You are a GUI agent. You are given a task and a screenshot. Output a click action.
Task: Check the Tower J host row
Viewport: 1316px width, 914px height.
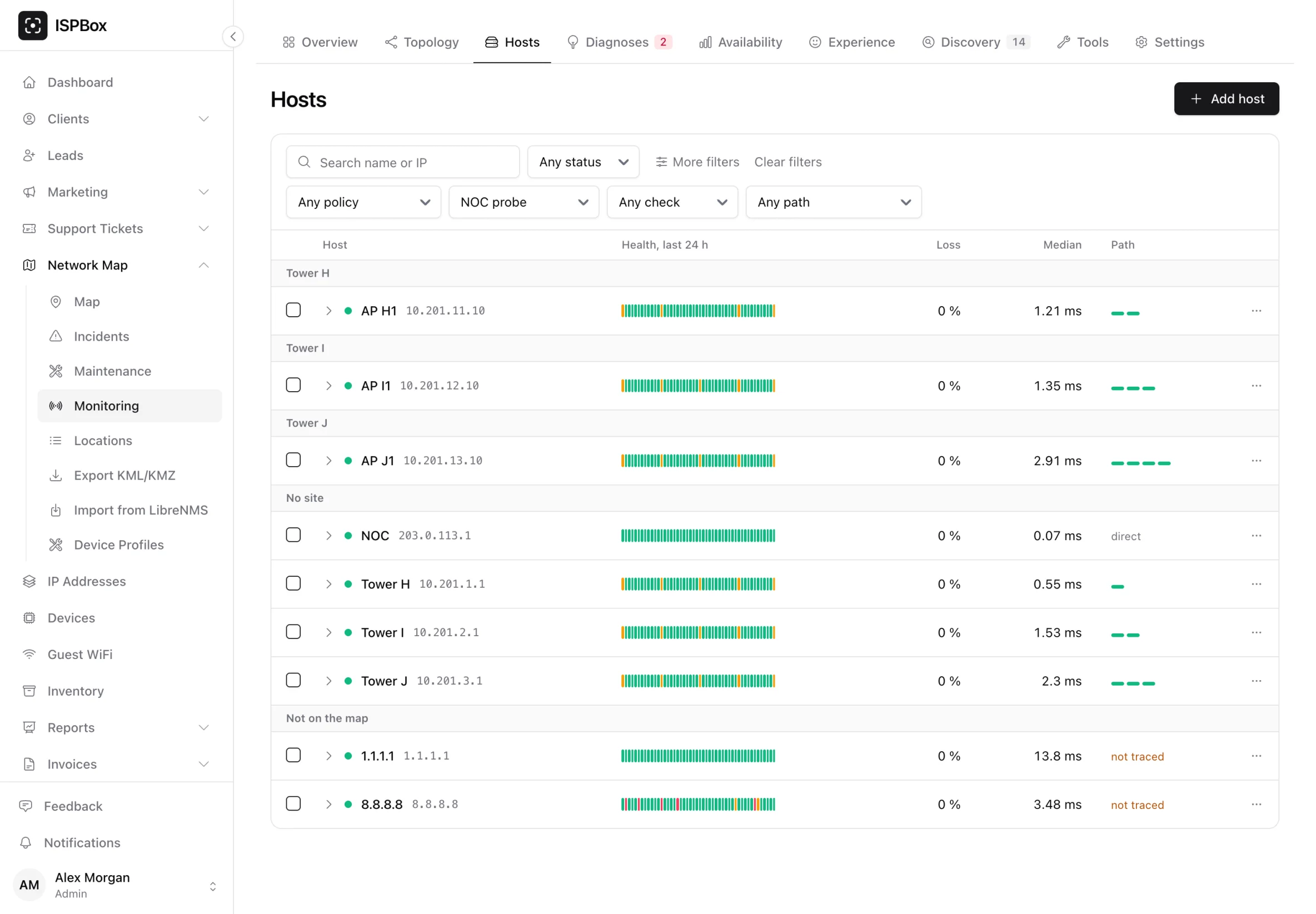pos(293,680)
